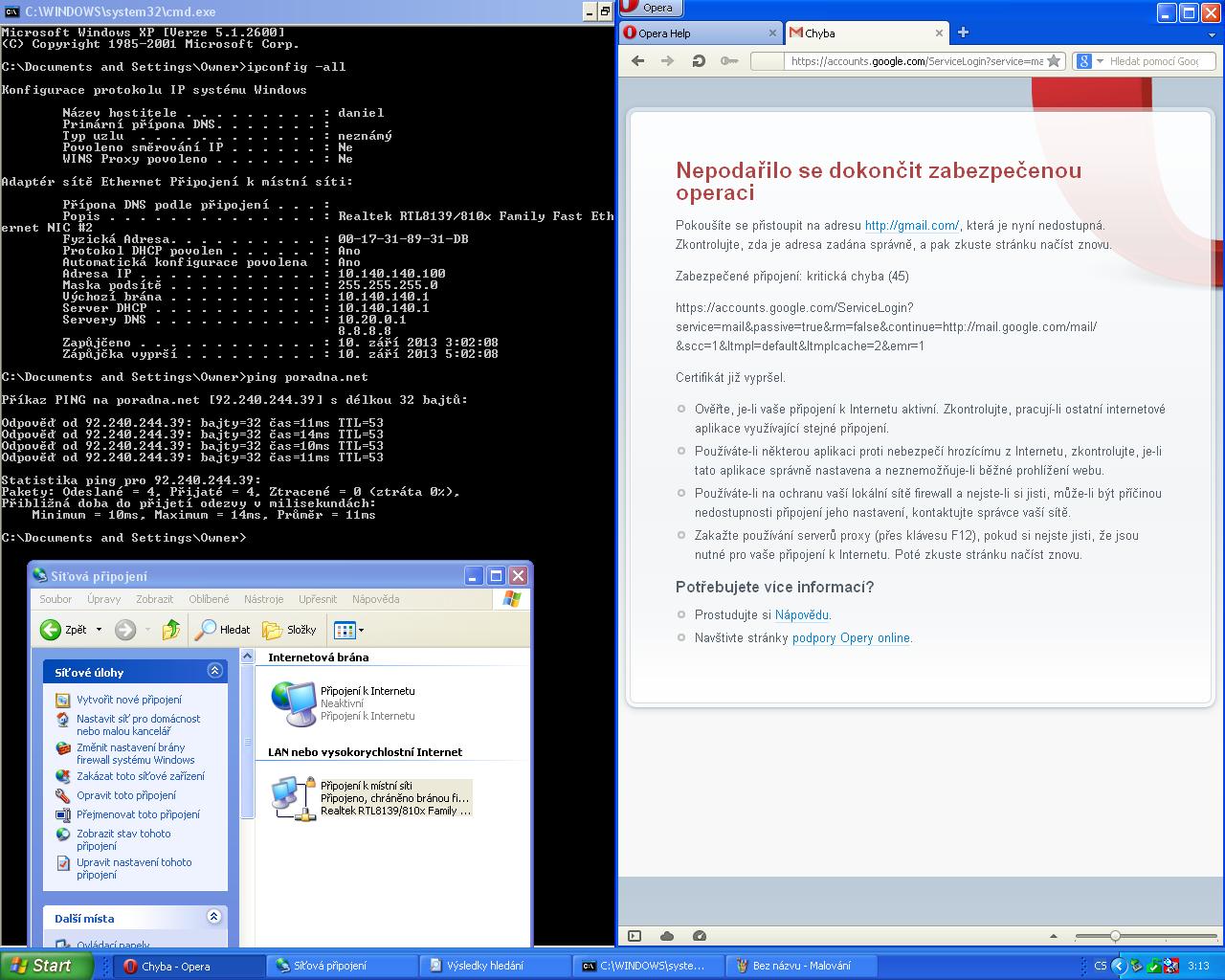Image resolution: width=1225 pixels, height=980 pixels.
Task: Open Opera password manager key icon
Action: [729, 60]
